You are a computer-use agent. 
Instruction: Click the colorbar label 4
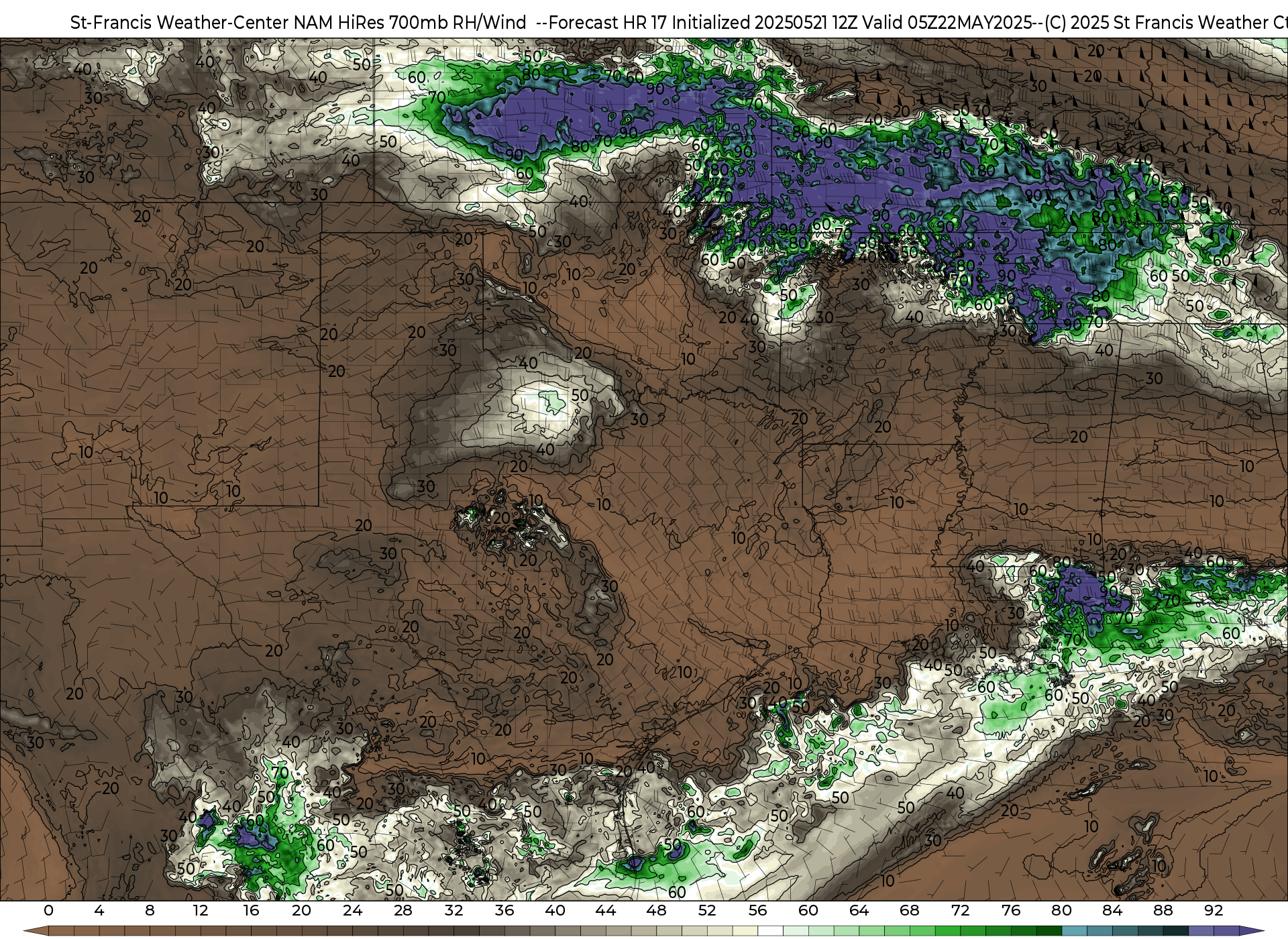pyautogui.click(x=99, y=911)
